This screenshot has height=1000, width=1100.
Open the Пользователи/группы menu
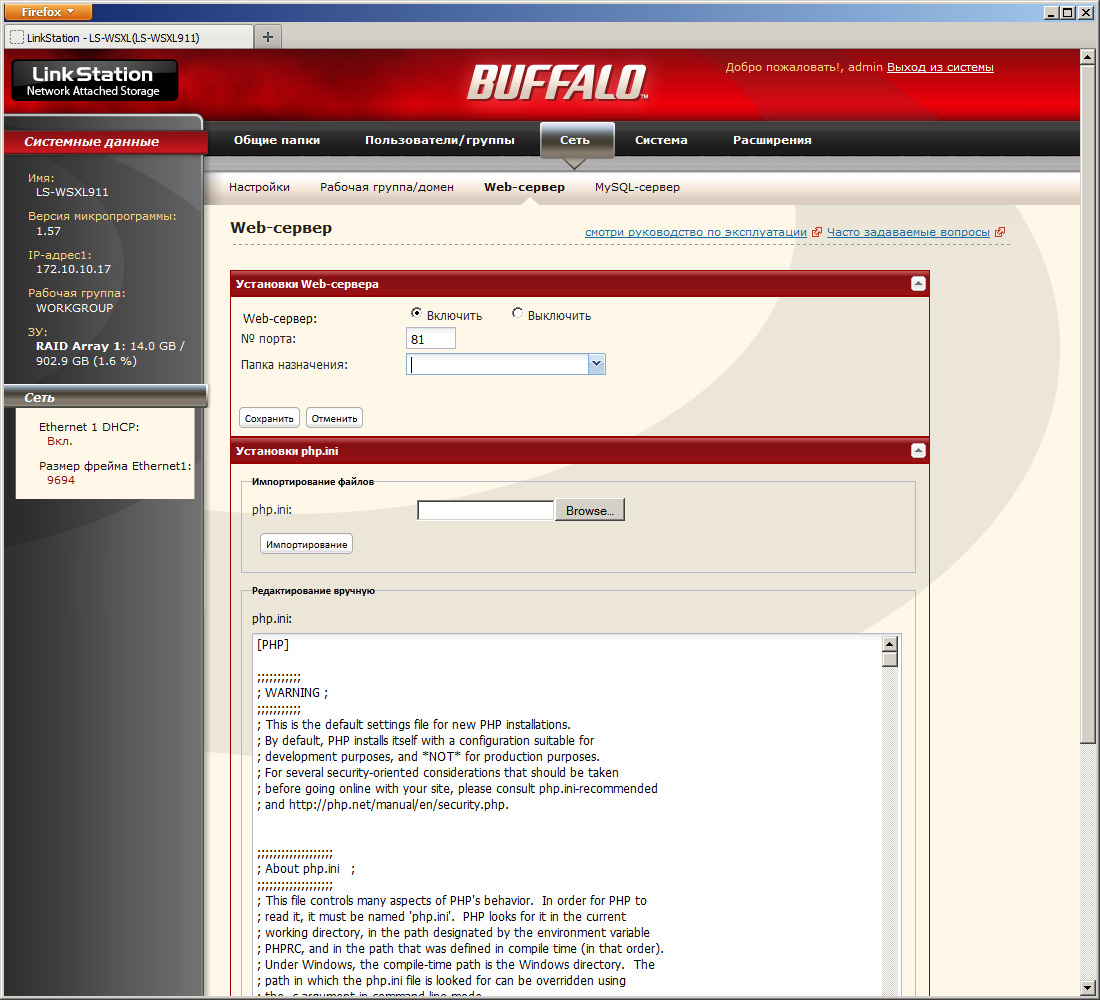(x=440, y=140)
